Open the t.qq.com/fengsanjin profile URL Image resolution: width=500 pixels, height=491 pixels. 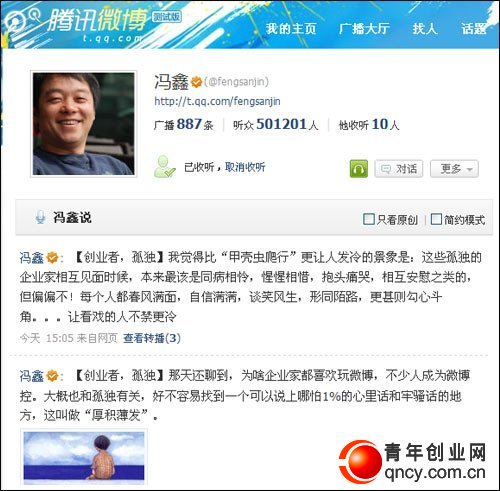click(x=217, y=101)
